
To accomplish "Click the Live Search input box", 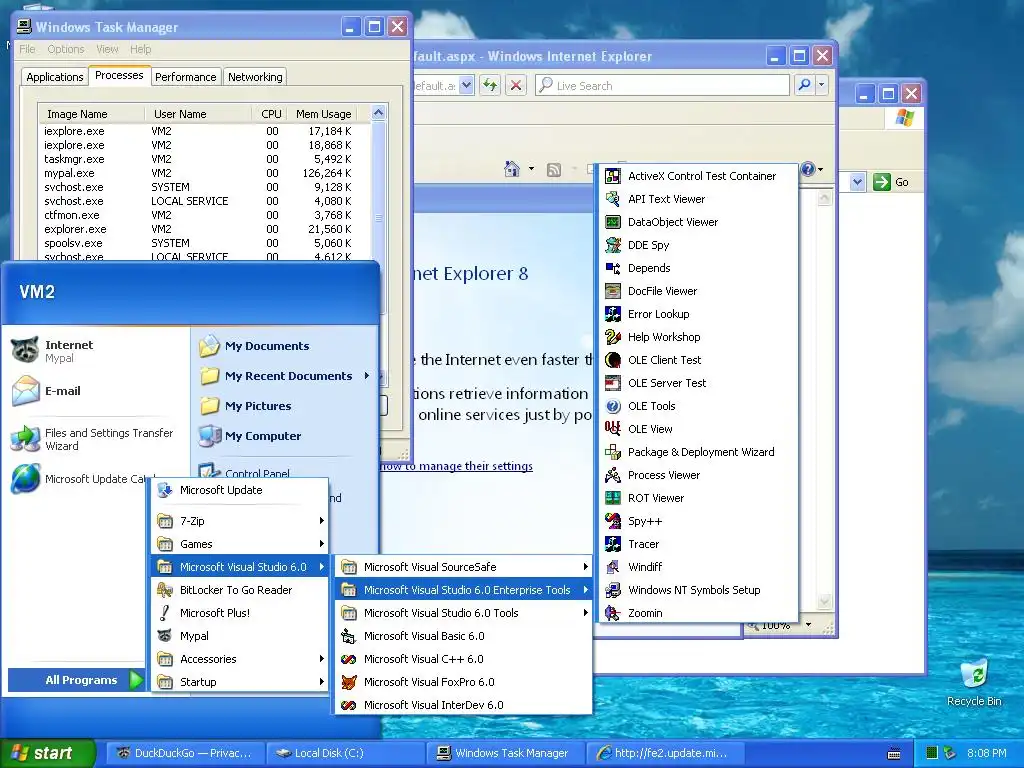I will (x=662, y=86).
